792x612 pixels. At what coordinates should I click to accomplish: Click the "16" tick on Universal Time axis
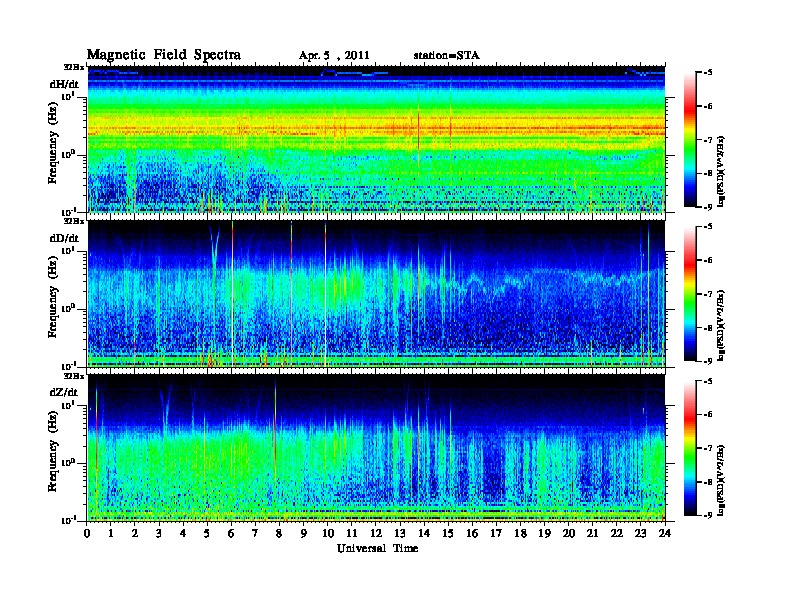coord(472,533)
